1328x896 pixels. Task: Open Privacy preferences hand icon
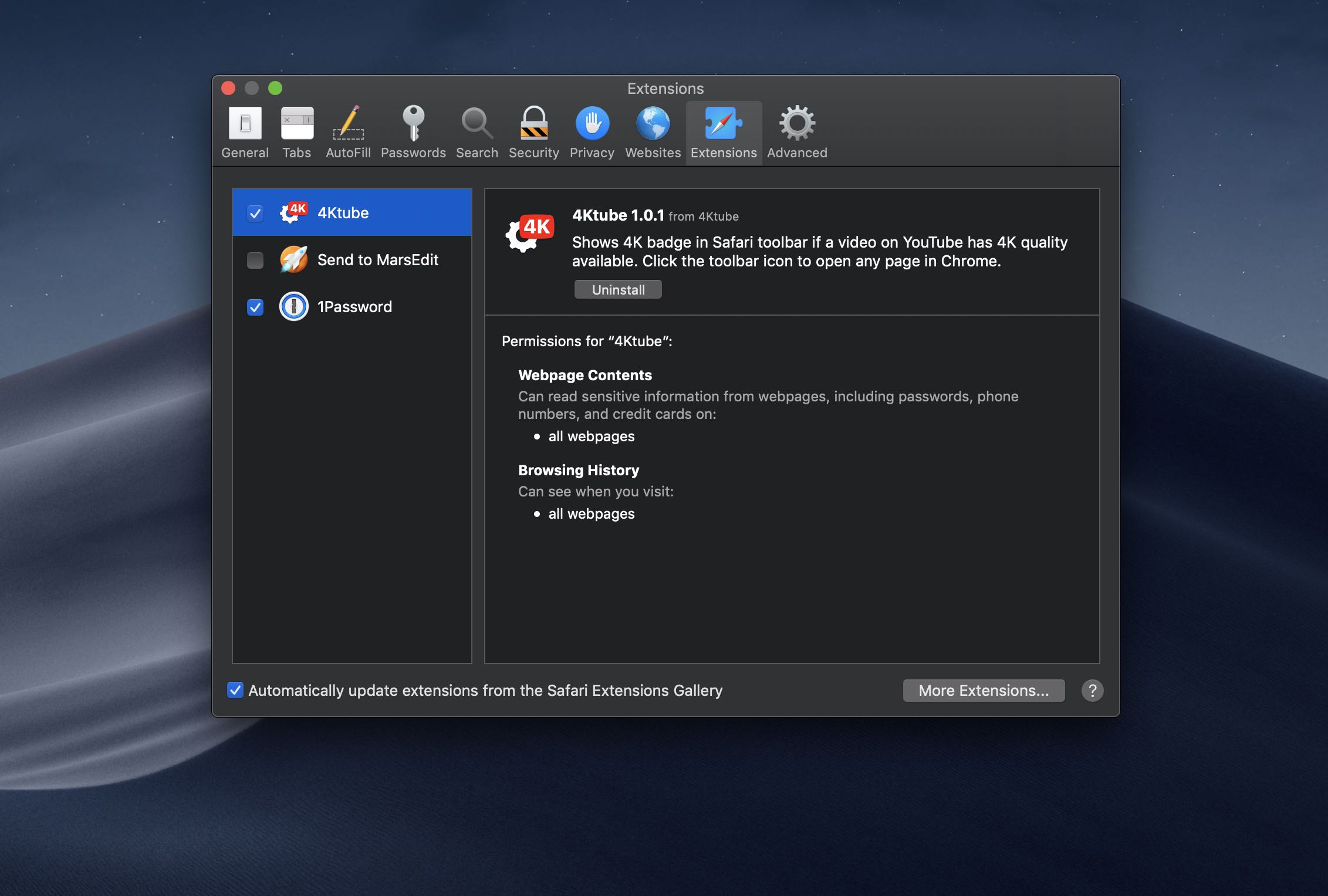coord(592,123)
